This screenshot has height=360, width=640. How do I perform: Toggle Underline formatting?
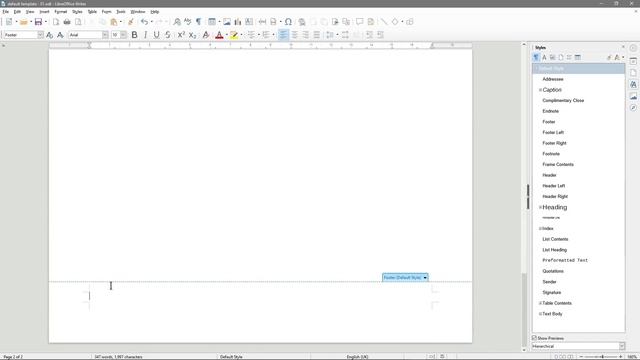pyautogui.click(x=156, y=35)
